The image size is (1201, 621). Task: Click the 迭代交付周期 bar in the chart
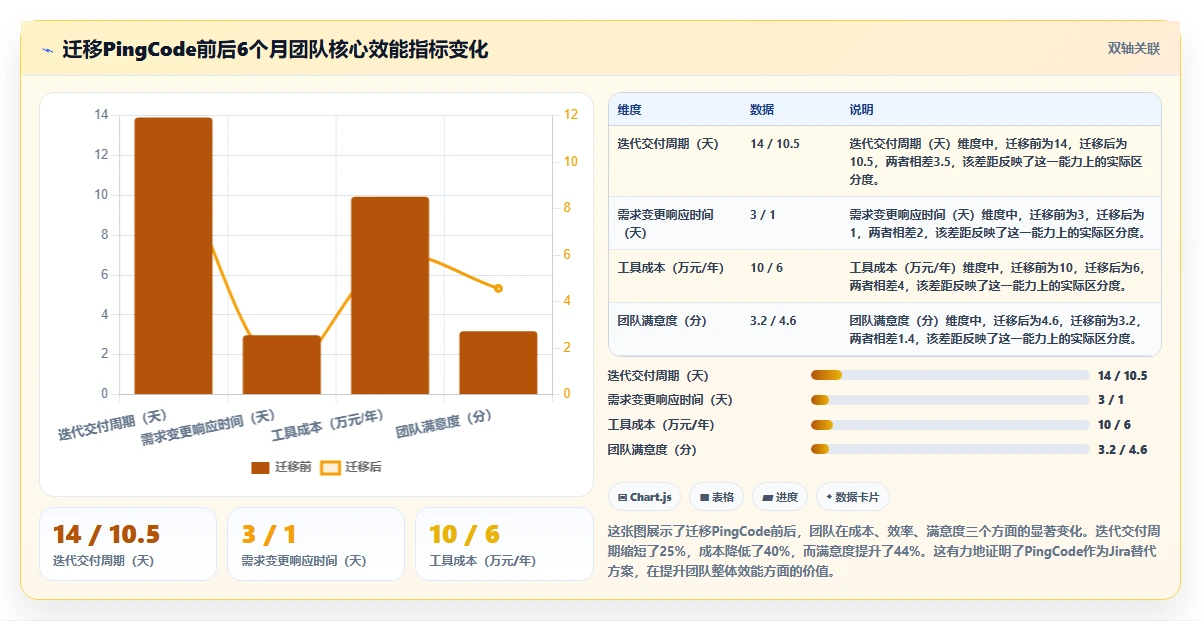[x=174, y=256]
